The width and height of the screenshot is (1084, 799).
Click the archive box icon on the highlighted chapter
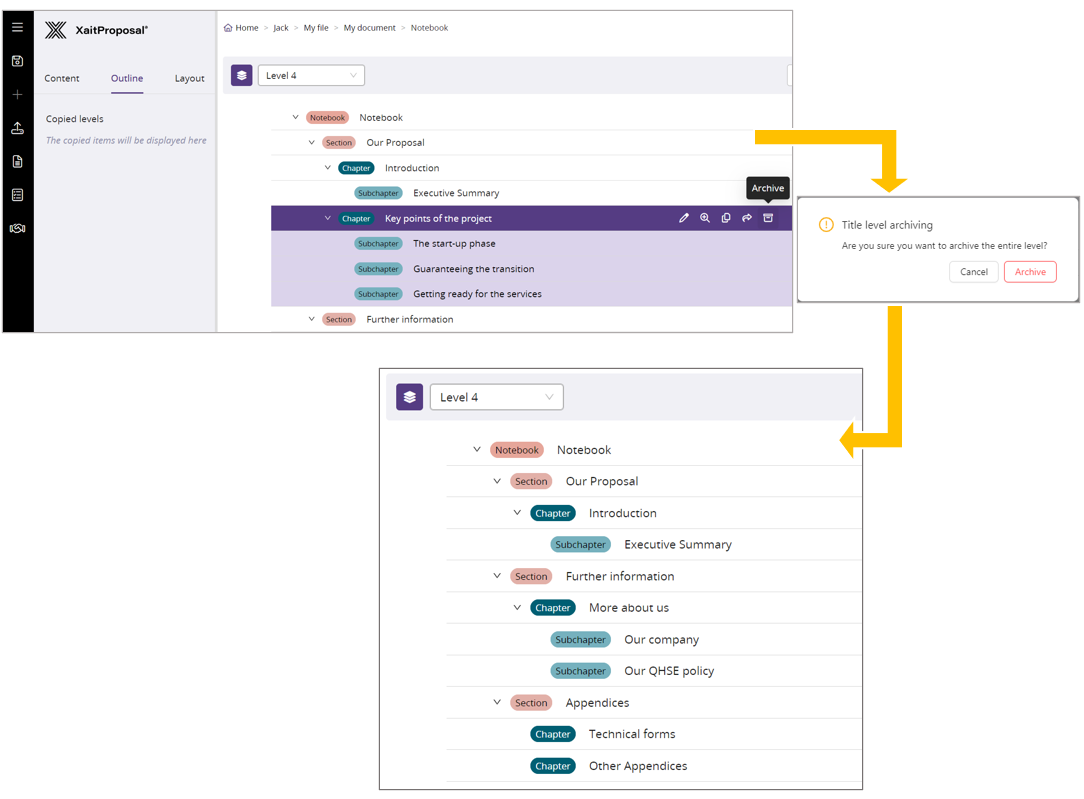(x=768, y=218)
